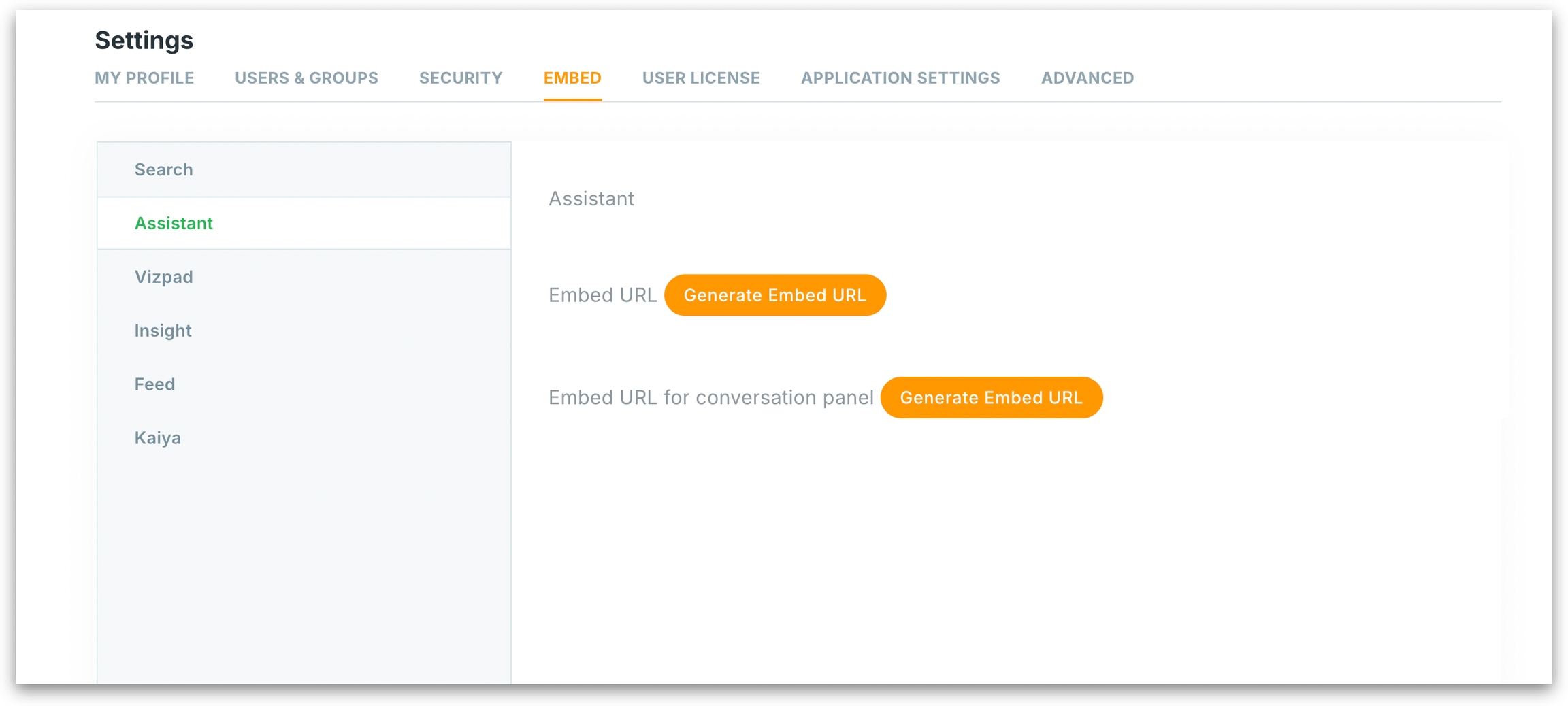The height and width of the screenshot is (706, 1568).
Task: Open Application Settings tab
Action: (900, 78)
